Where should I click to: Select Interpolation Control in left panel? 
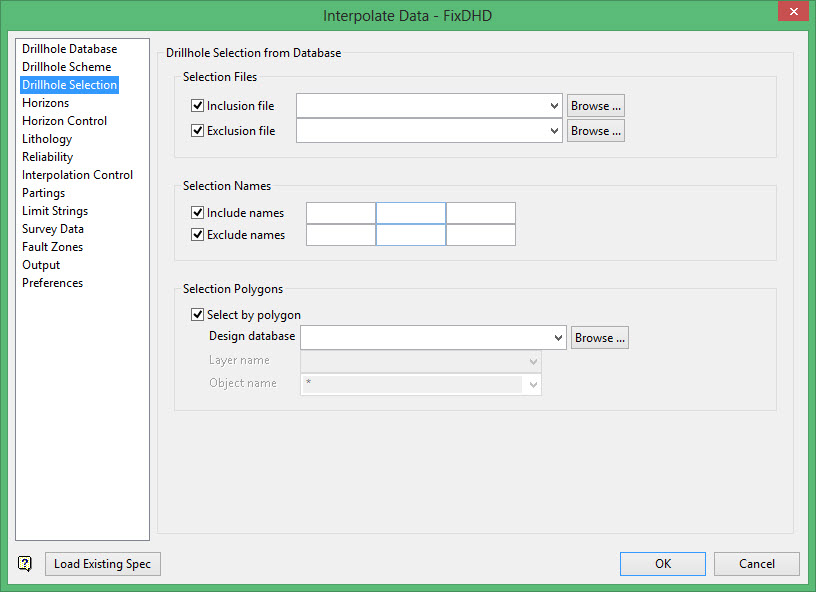click(x=77, y=175)
